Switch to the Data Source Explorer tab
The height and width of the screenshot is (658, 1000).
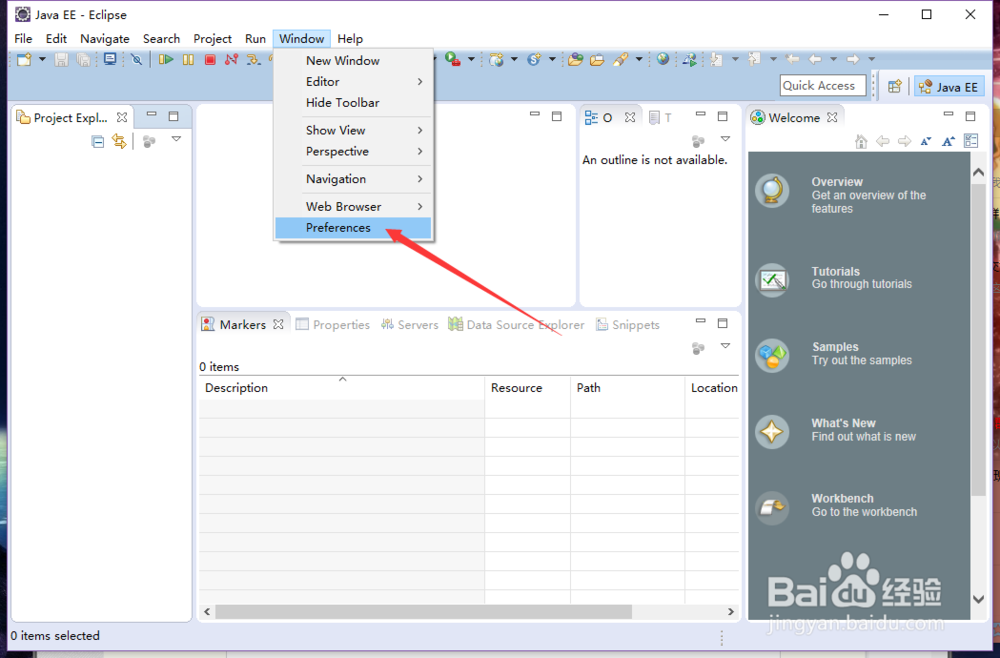[x=516, y=325]
